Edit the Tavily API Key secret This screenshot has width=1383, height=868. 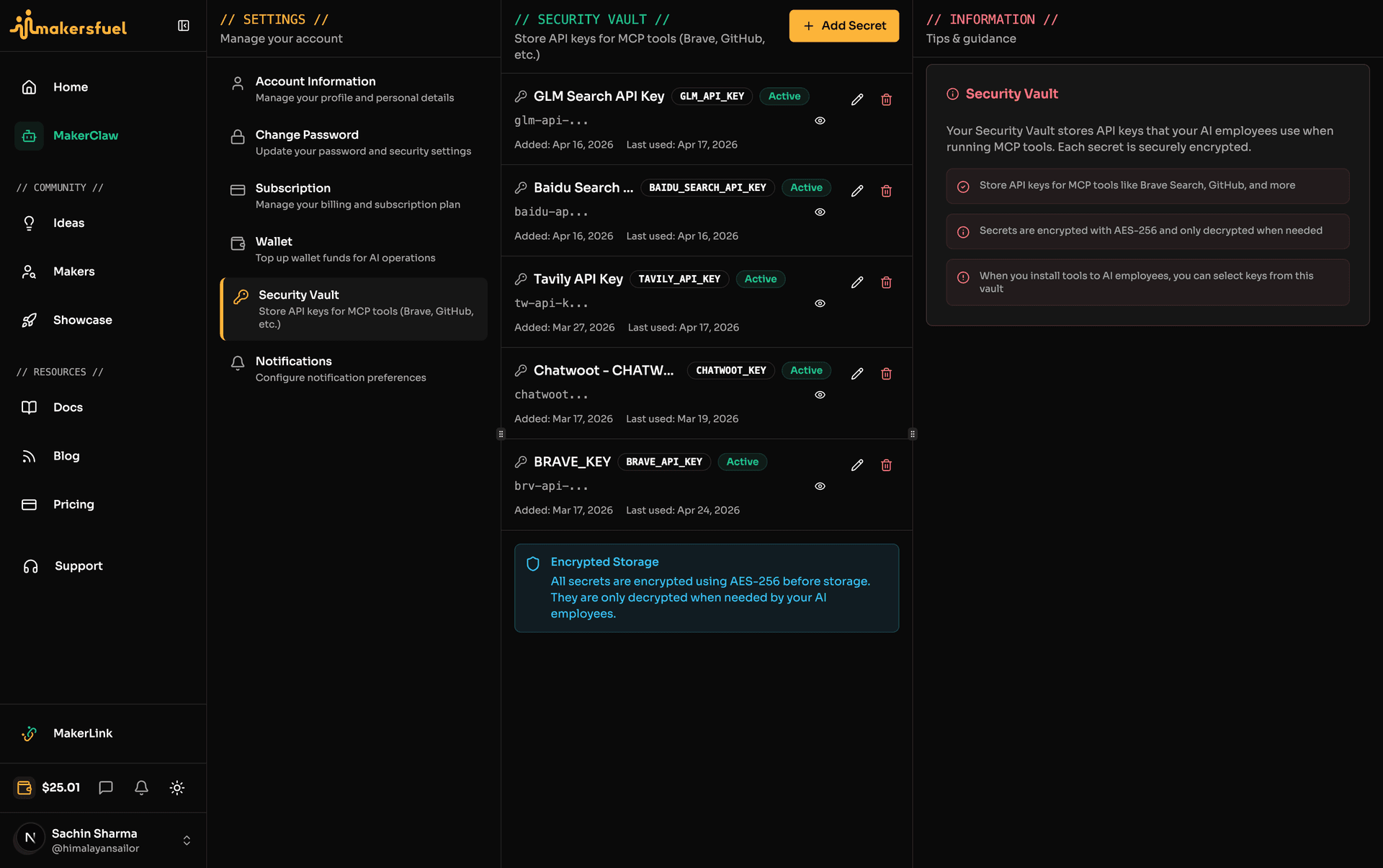(x=857, y=282)
